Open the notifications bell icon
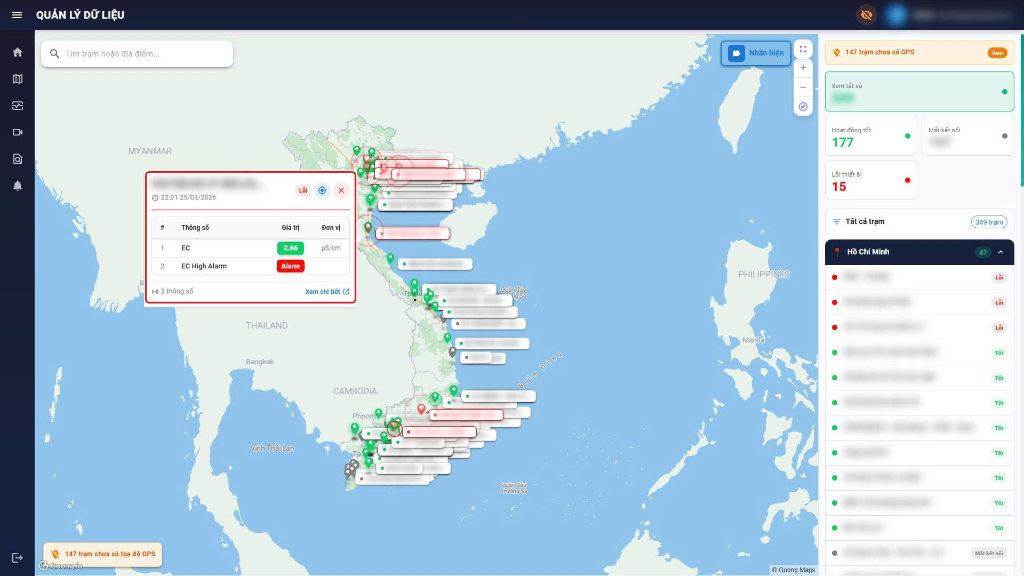Viewport: 1024px width, 576px height. pos(15,183)
